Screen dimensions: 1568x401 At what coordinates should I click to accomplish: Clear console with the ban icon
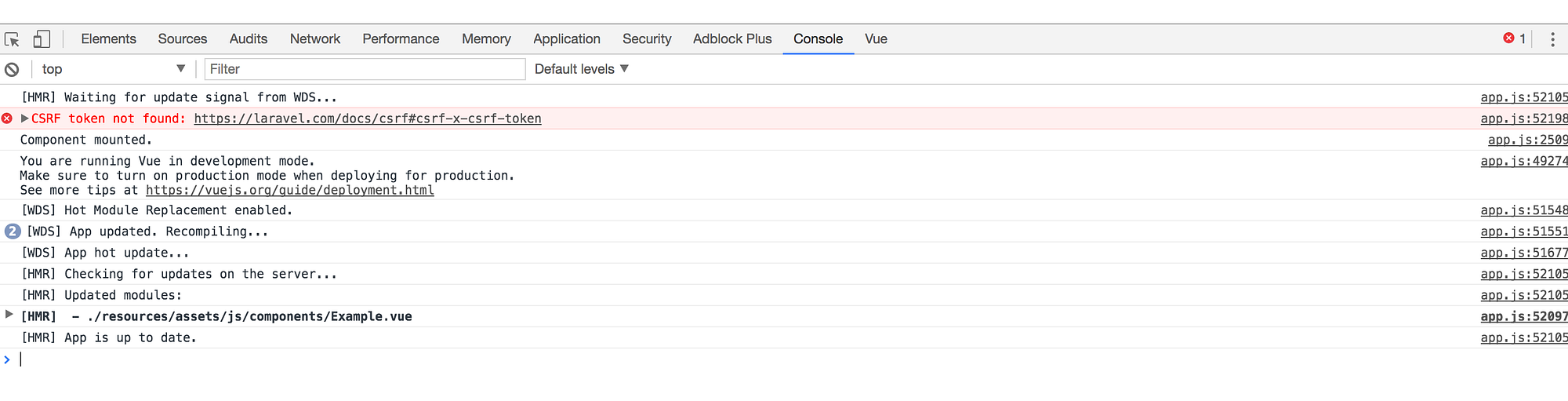(12, 69)
